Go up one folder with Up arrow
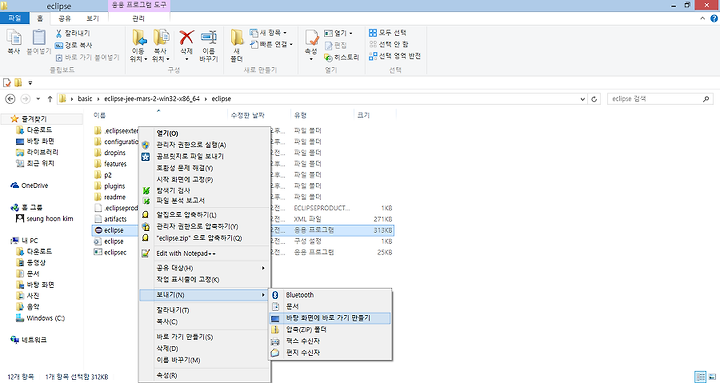The image size is (720, 383). pyautogui.click(x=50, y=99)
